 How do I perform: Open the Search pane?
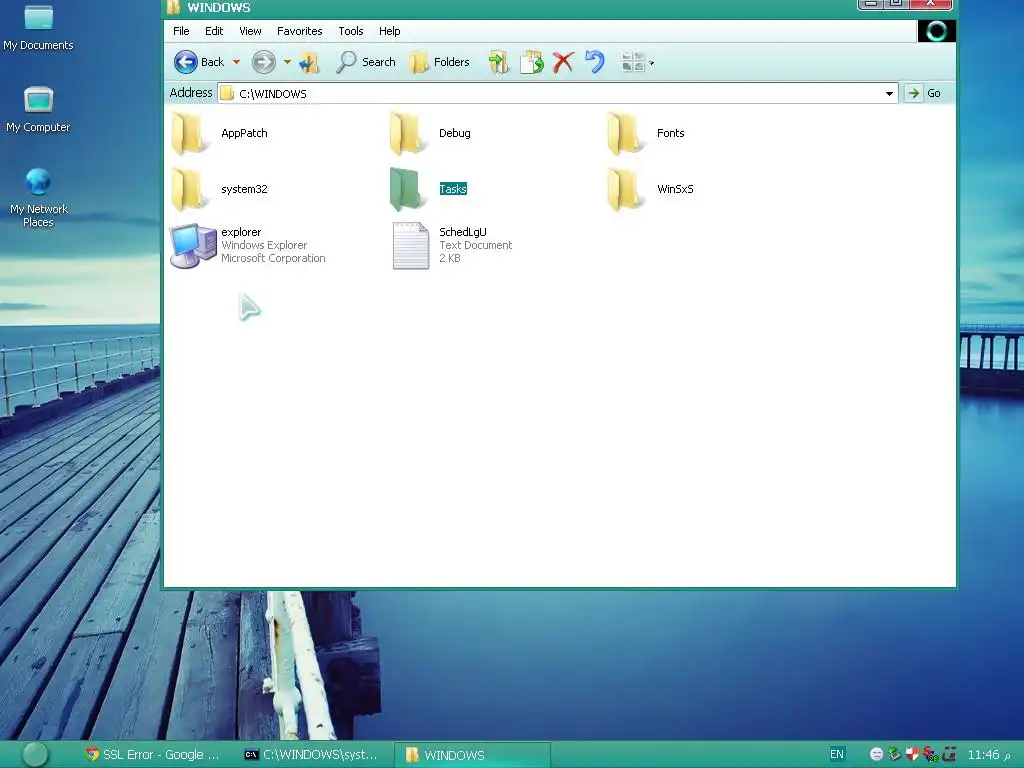tap(366, 62)
